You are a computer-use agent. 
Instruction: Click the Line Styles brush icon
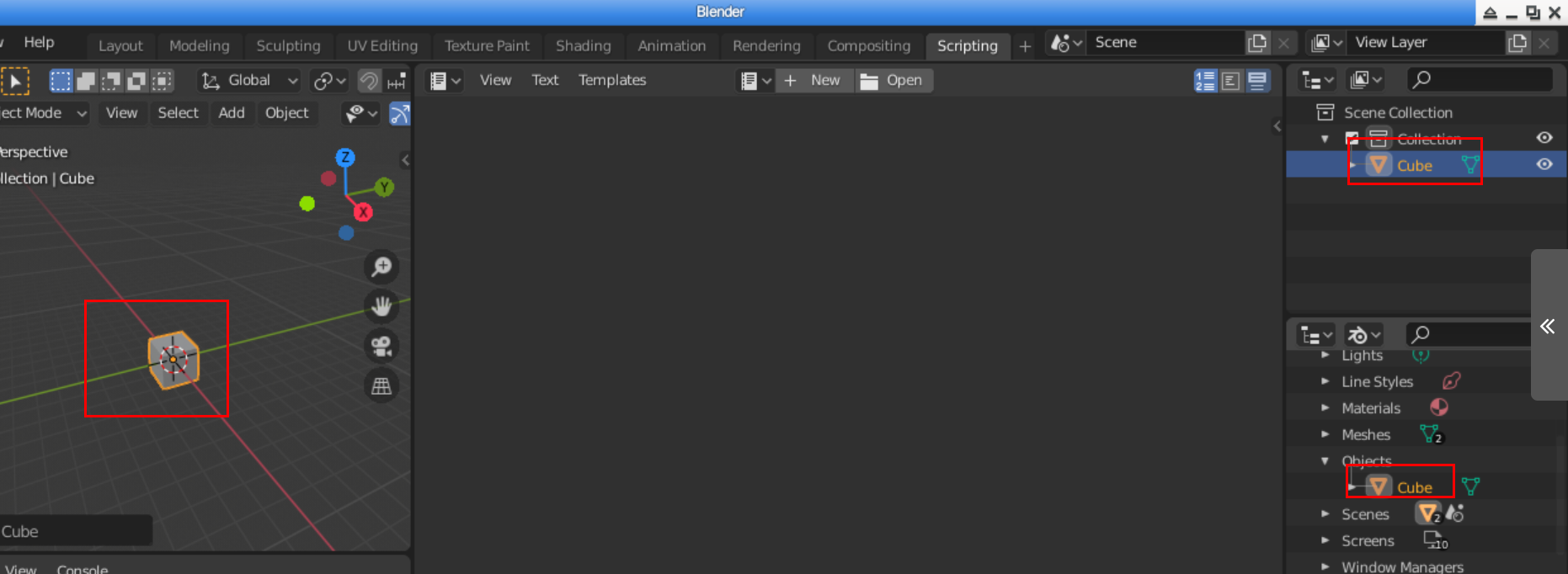tap(1452, 381)
